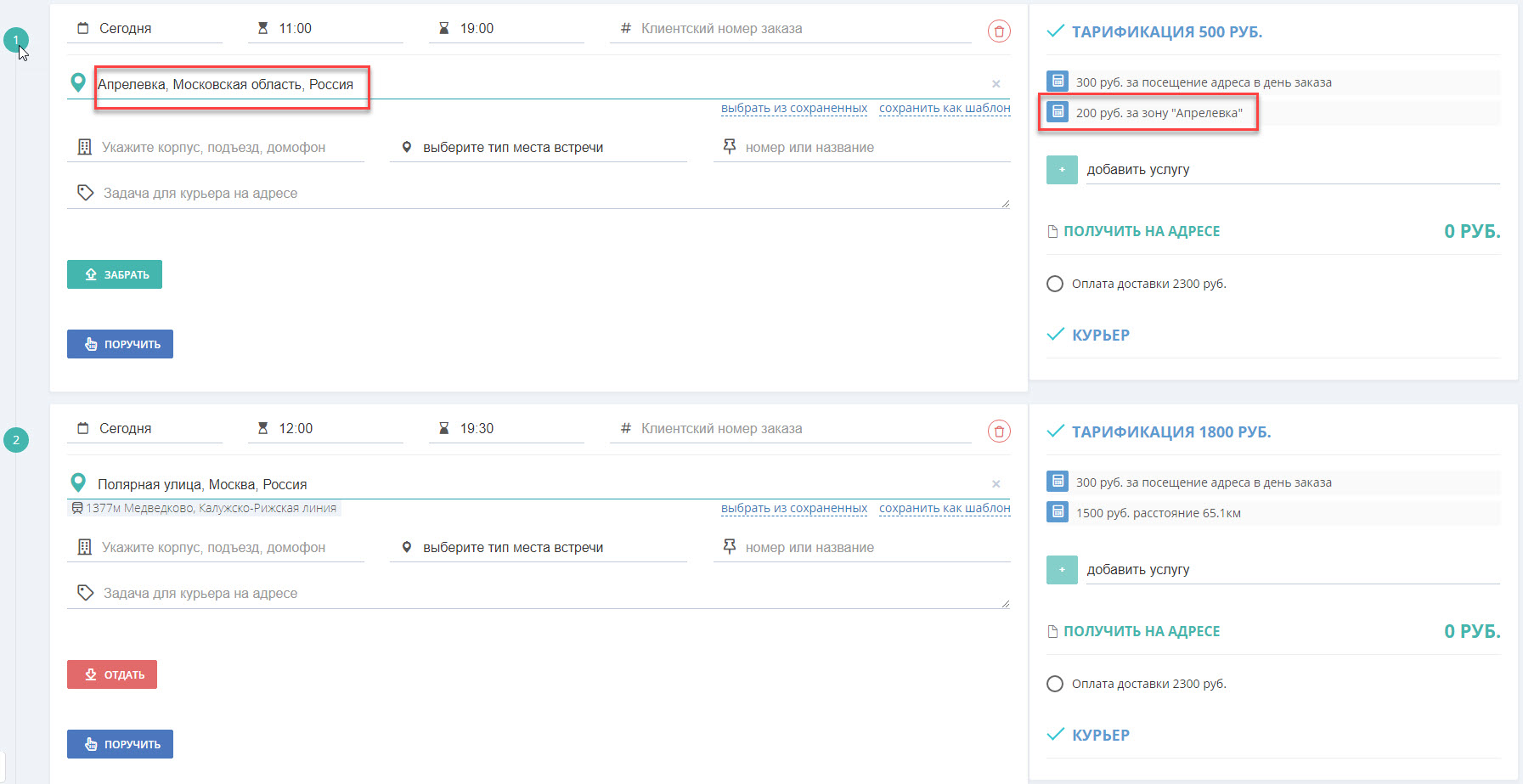Focus Клиентский номер заказа field in address 1

pyautogui.click(x=791, y=29)
